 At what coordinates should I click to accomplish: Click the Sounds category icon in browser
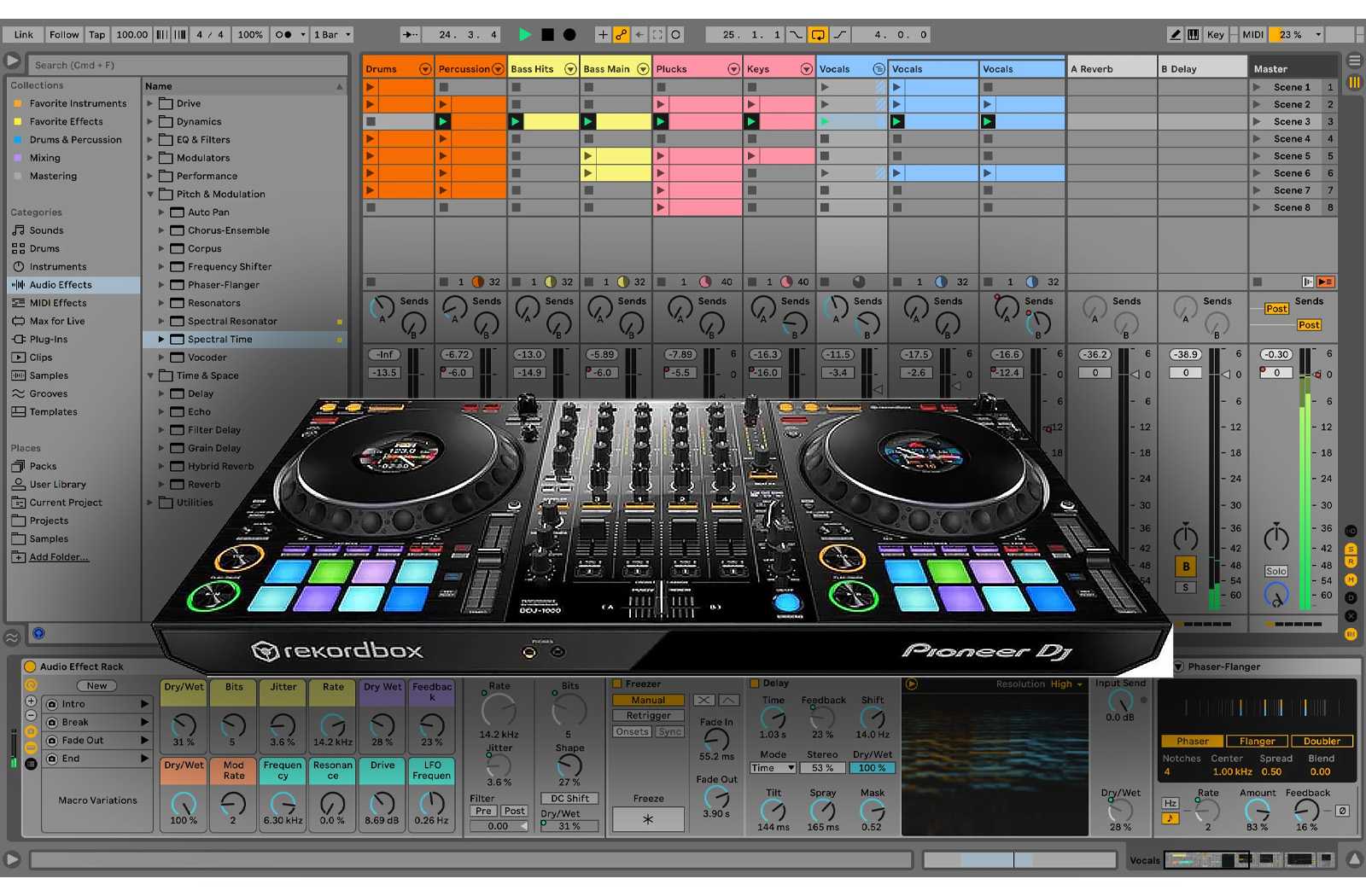[18, 230]
